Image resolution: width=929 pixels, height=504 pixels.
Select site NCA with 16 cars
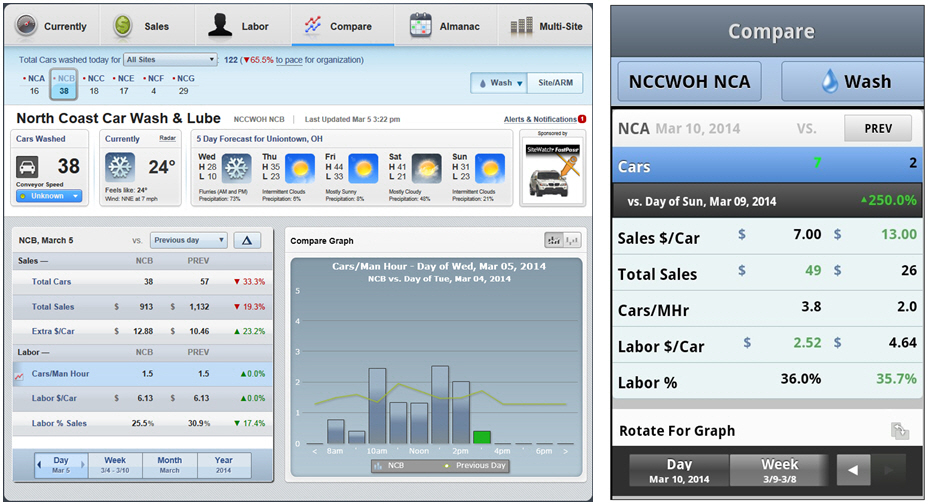[x=34, y=85]
